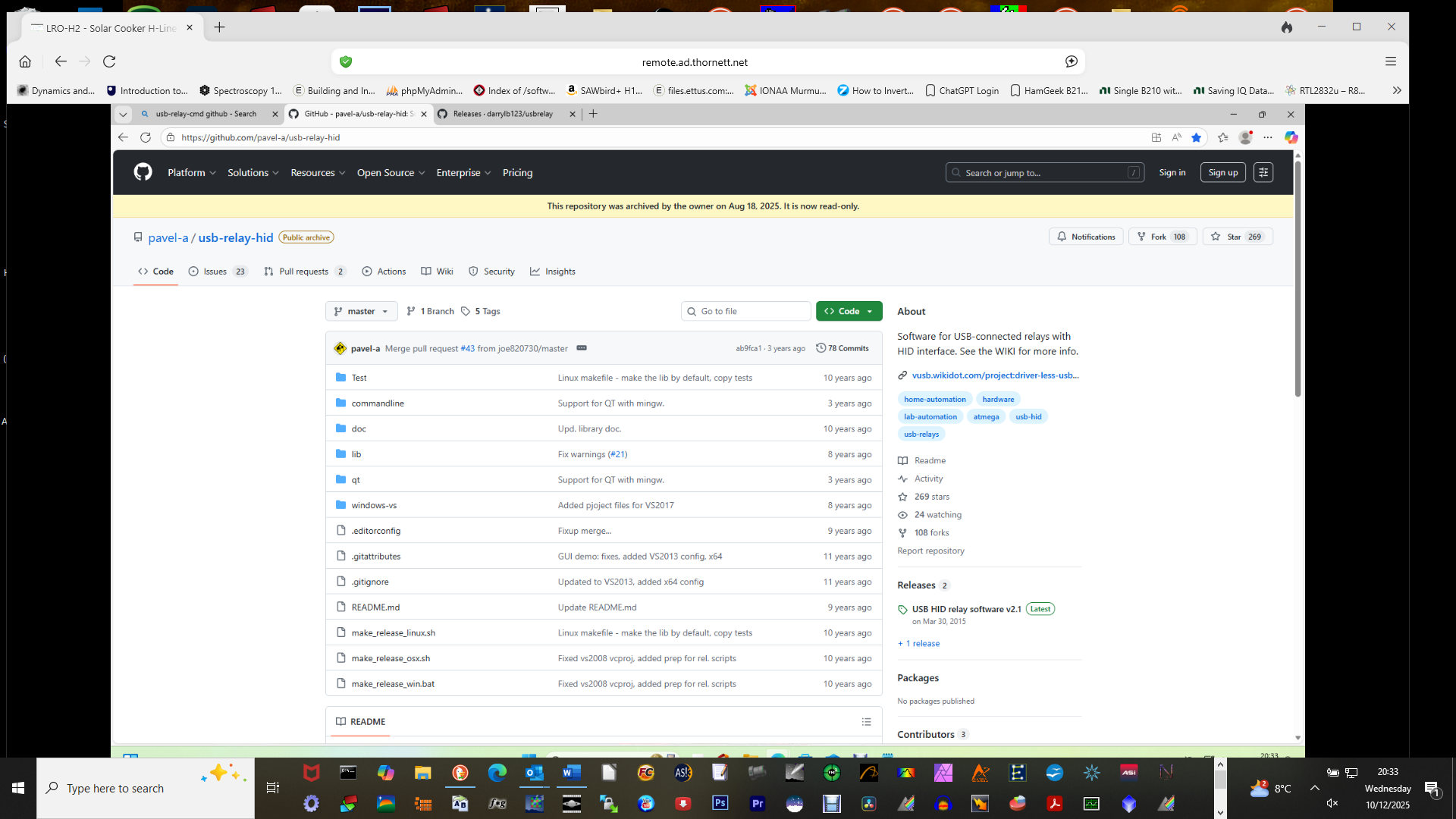This screenshot has height=819, width=1456.
Task: Click the appearance settings icon beside Sign up
Action: click(x=1263, y=172)
